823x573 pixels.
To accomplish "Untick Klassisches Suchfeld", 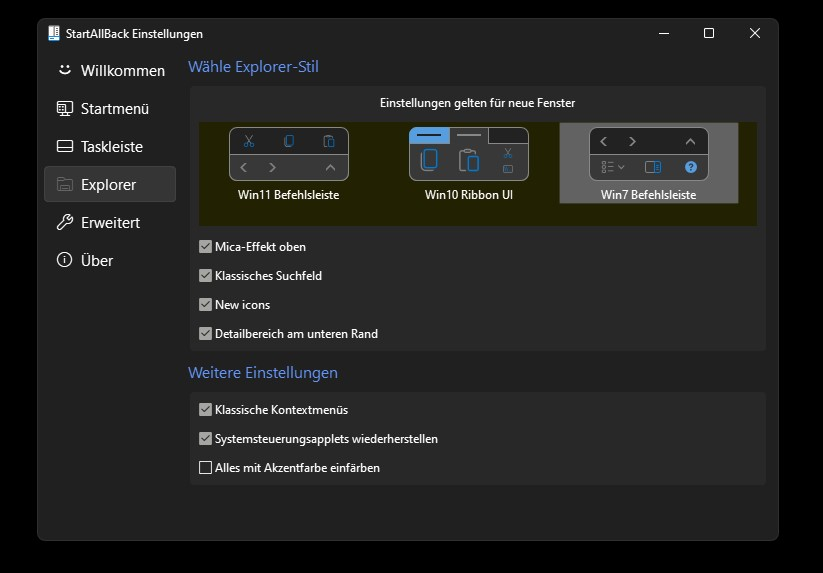I will [205, 275].
